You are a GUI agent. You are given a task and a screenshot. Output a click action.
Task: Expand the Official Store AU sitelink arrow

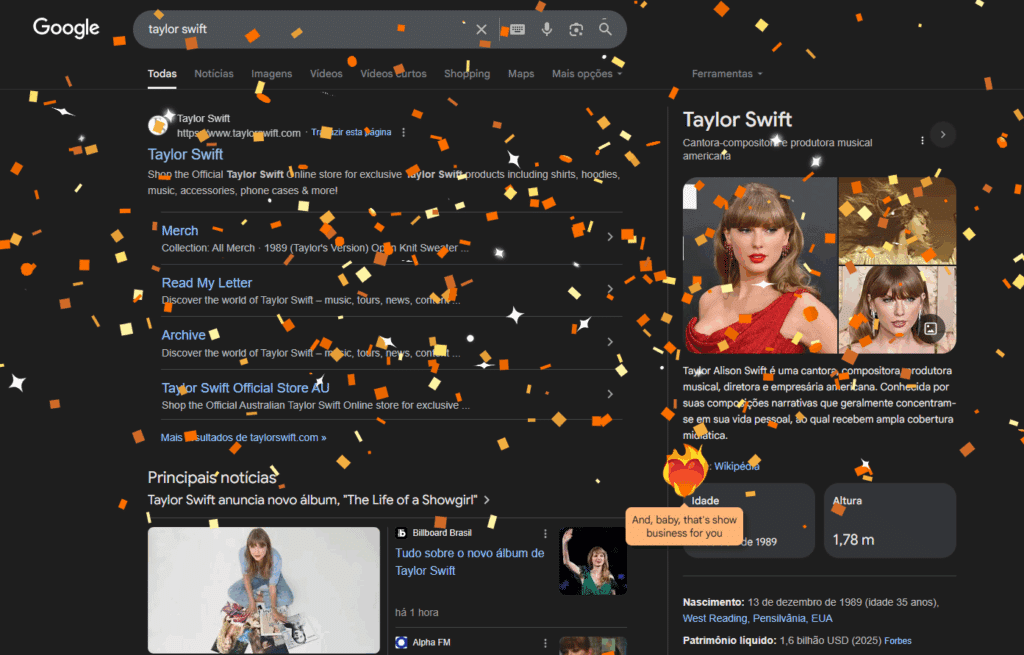point(610,394)
